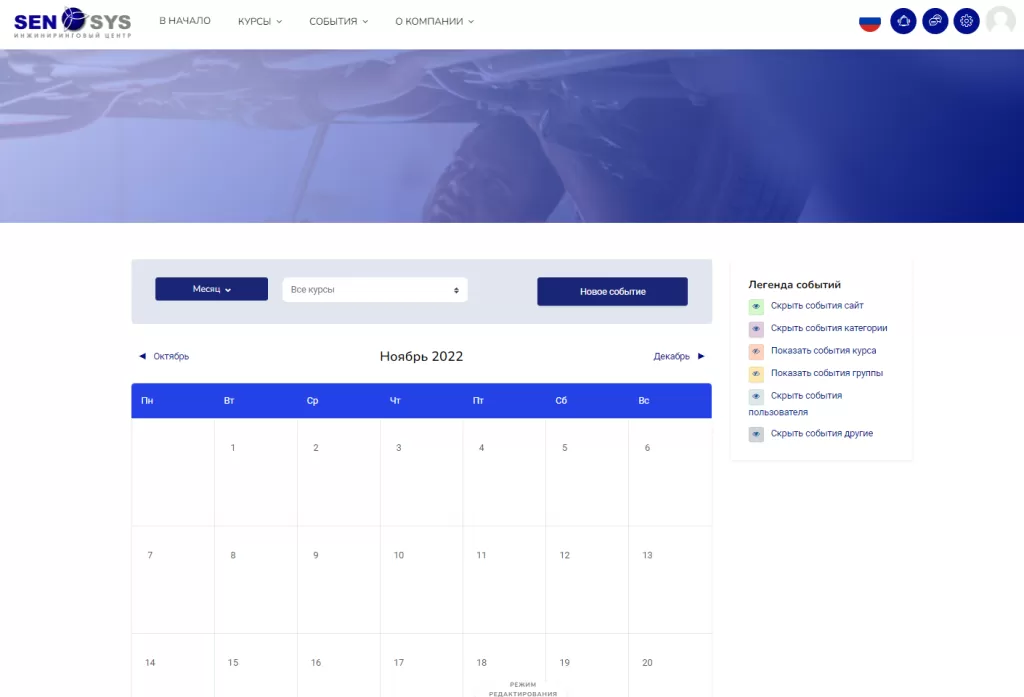The image size is (1024, 697).
Task: Select day 8 in the calendar
Action: pyautogui.click(x=232, y=555)
